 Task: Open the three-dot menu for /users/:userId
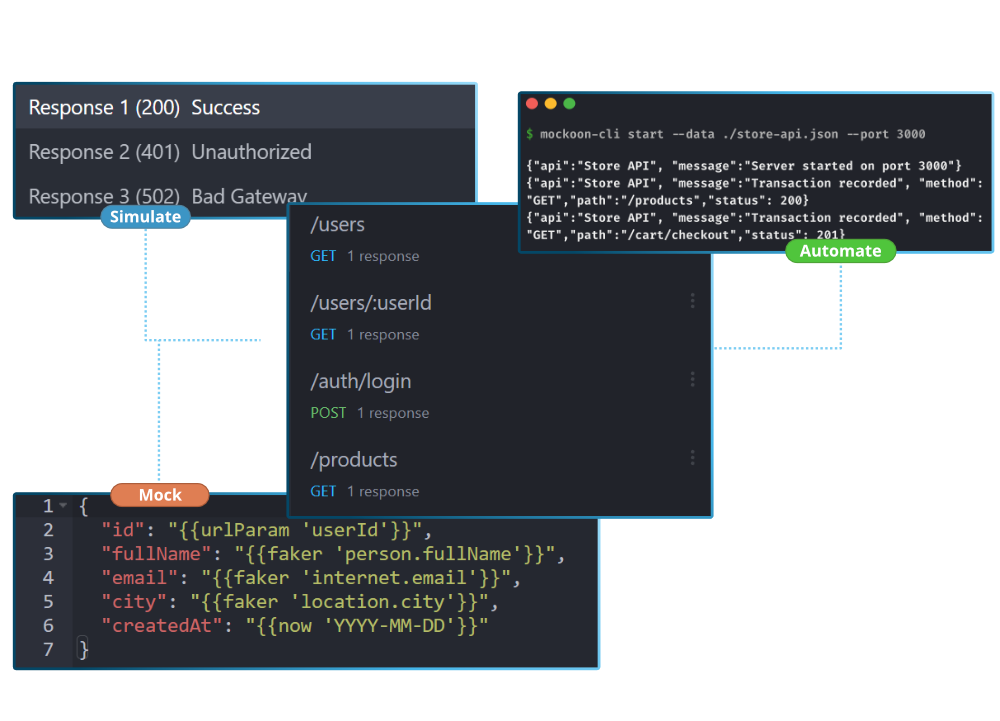[693, 301]
